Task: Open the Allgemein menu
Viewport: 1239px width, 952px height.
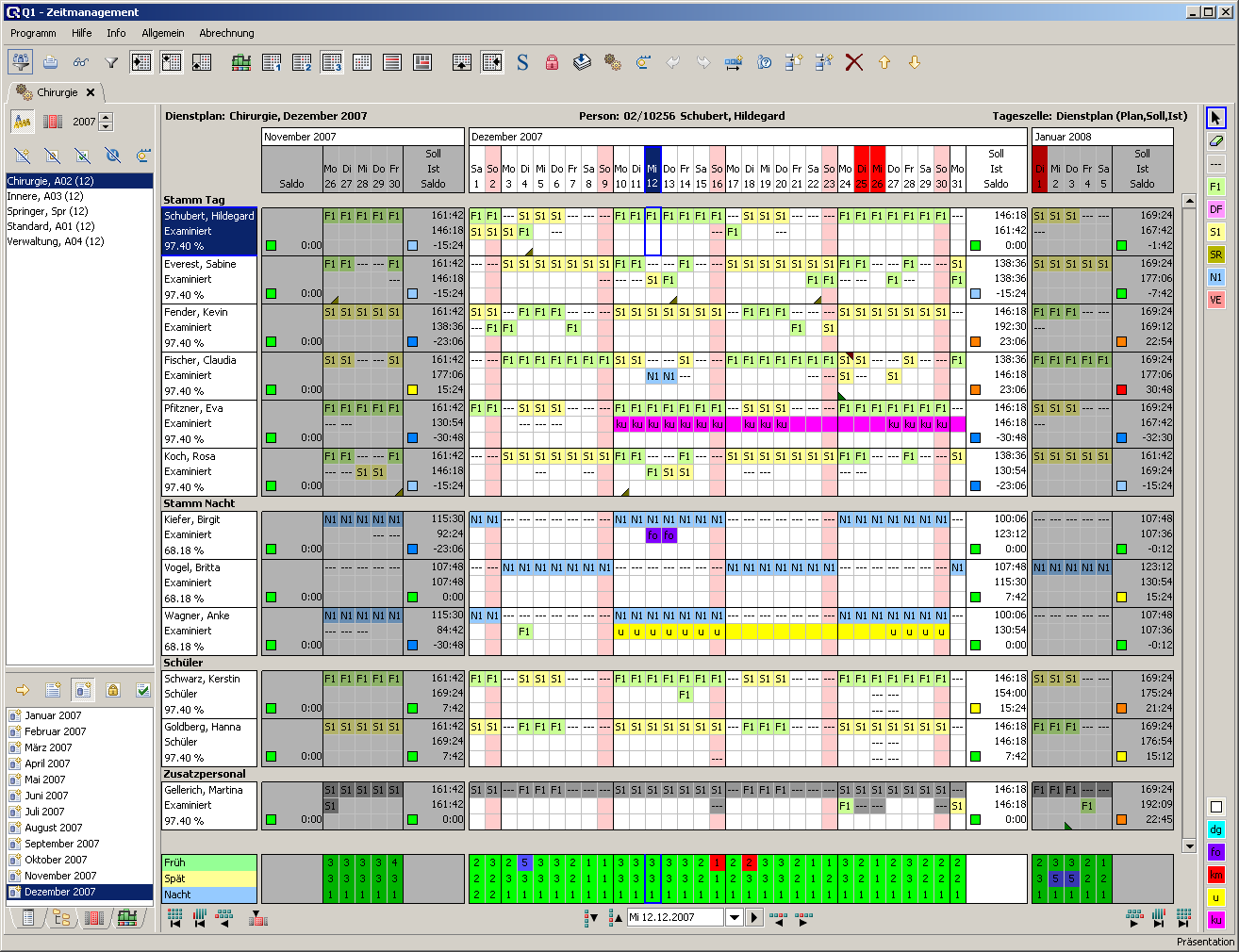Action: click(x=163, y=33)
